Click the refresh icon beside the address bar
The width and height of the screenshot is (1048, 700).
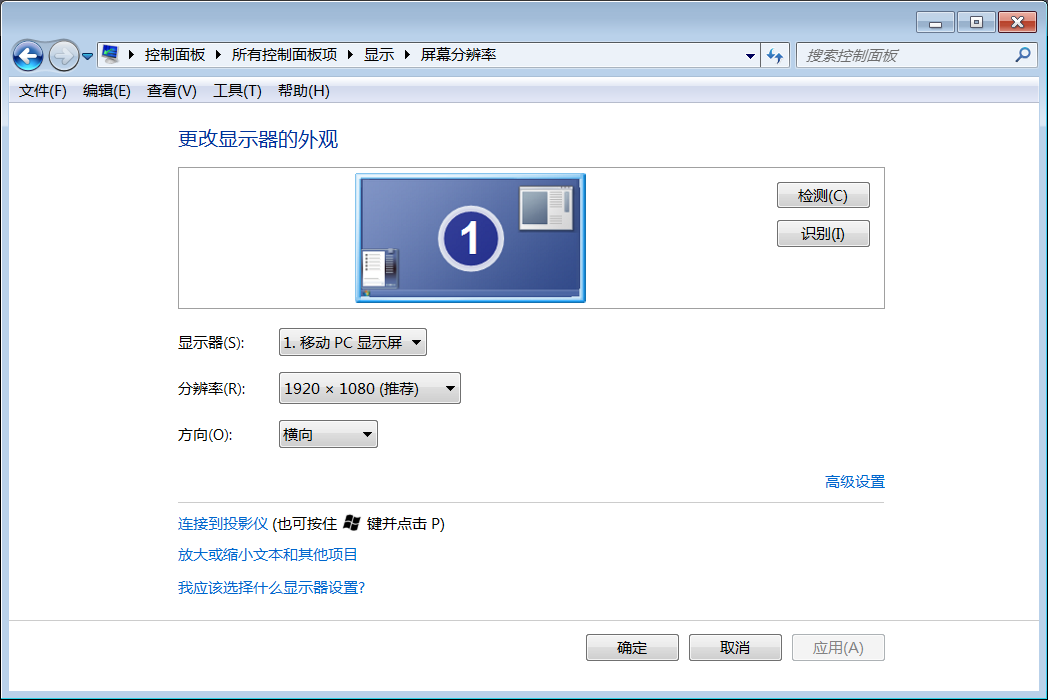[x=775, y=55]
